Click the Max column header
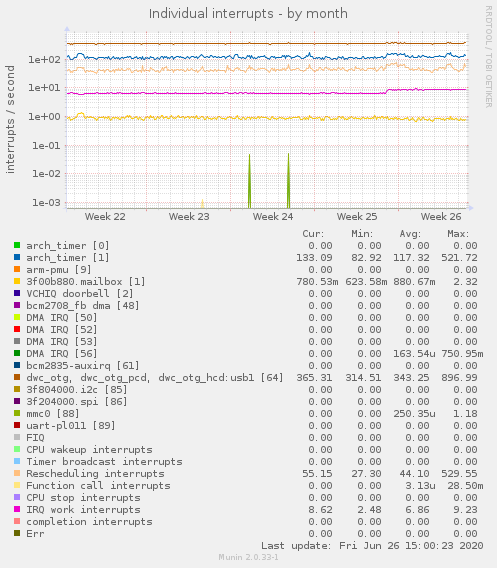 (458, 234)
